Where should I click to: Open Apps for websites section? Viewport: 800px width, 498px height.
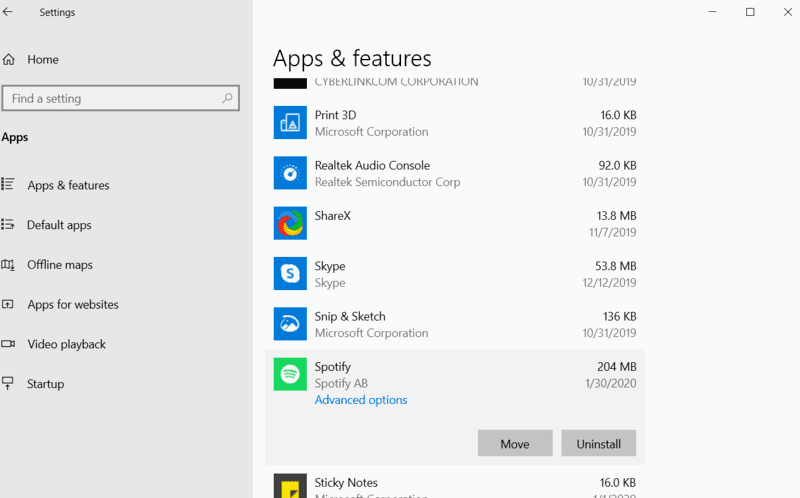[x=73, y=305]
